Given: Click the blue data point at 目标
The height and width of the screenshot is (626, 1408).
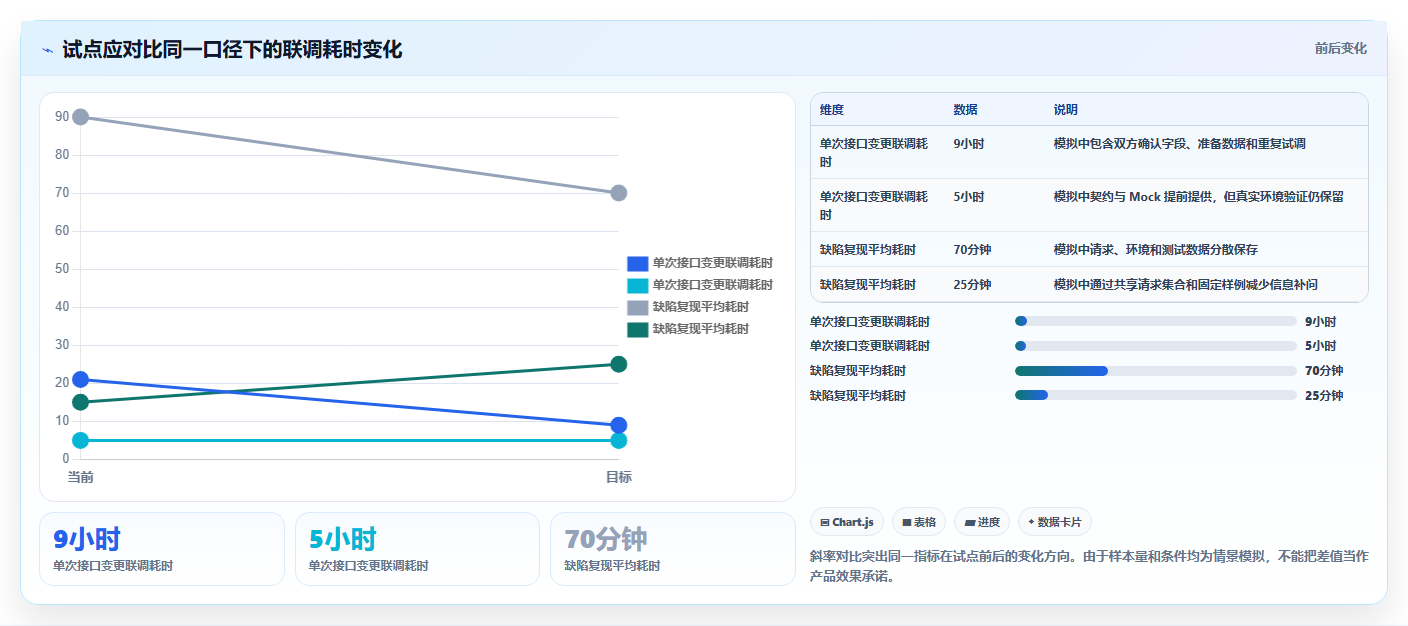Looking at the screenshot, I should pos(618,425).
